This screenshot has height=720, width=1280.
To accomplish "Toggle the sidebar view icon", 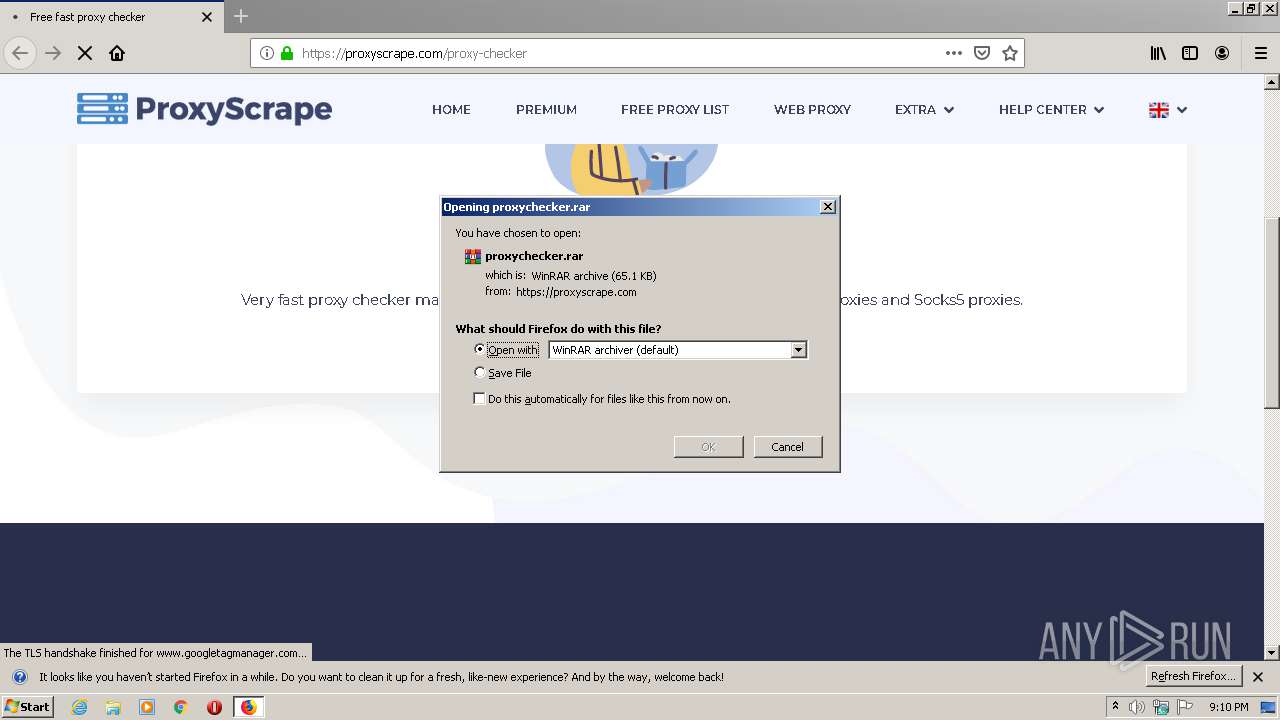I will 1190,53.
